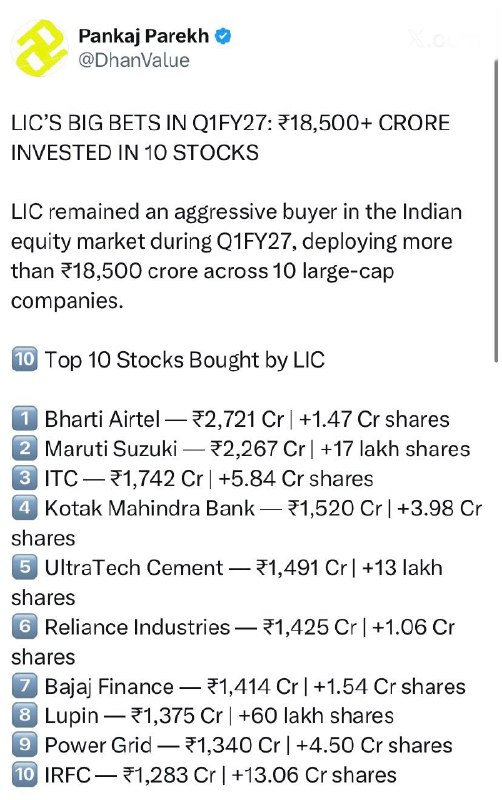
Task: Visit the @DhanValue handle link
Action: point(134,61)
